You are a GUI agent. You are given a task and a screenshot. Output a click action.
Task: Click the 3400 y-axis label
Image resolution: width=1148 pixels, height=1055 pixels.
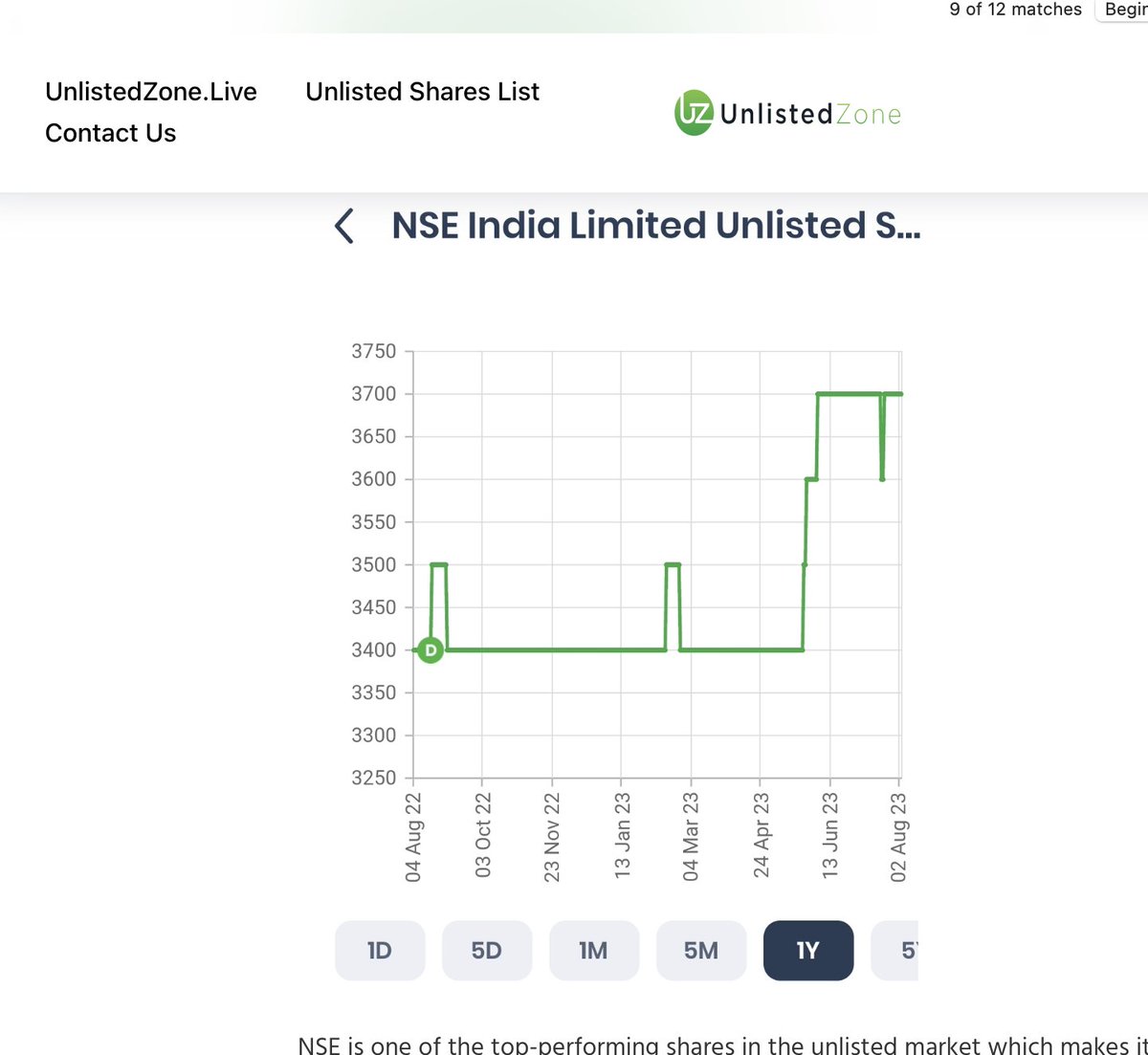pyautogui.click(x=374, y=650)
